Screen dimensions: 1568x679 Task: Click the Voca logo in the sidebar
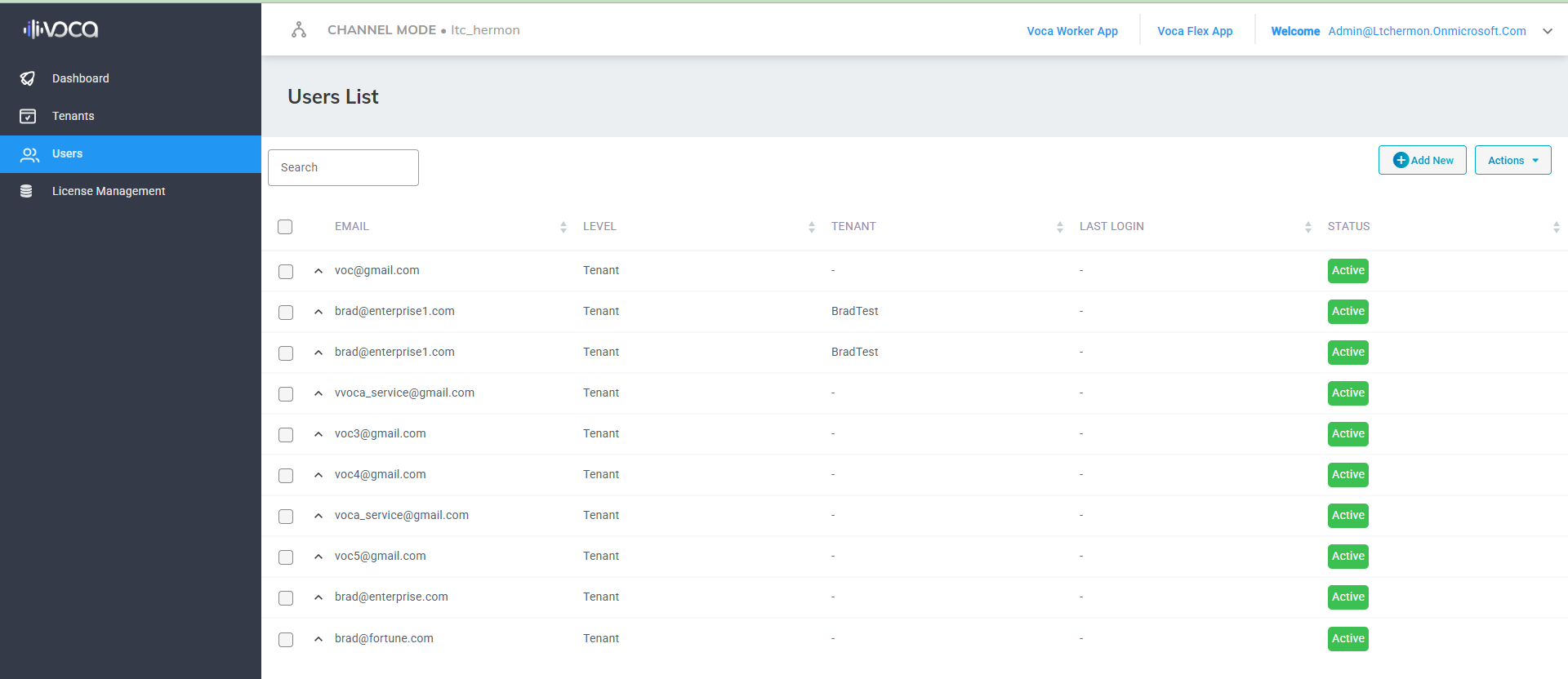tap(60, 29)
